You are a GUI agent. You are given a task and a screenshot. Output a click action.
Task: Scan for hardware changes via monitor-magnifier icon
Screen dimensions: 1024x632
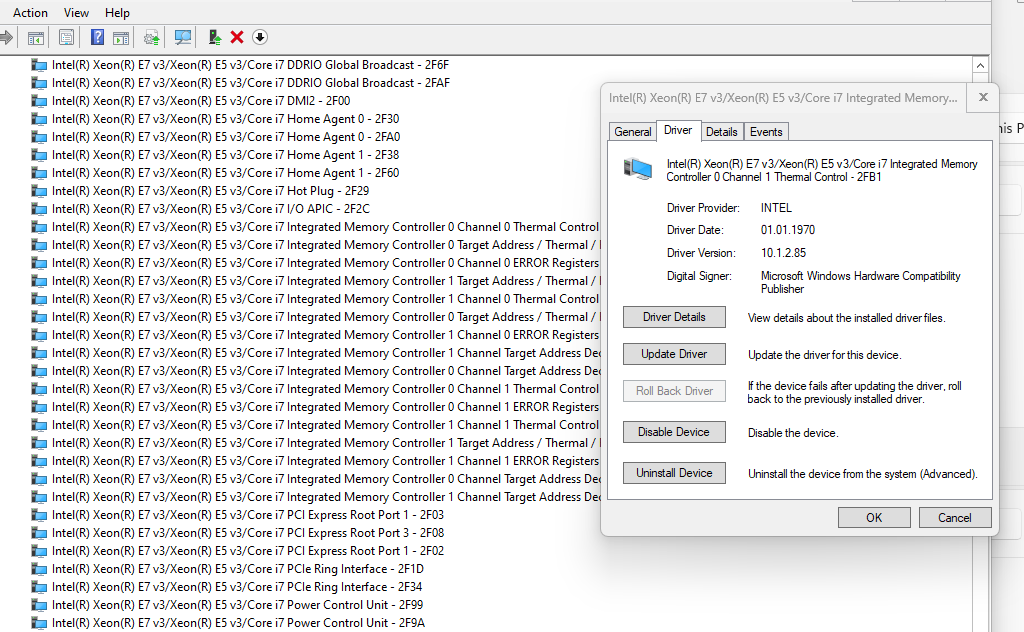click(183, 38)
